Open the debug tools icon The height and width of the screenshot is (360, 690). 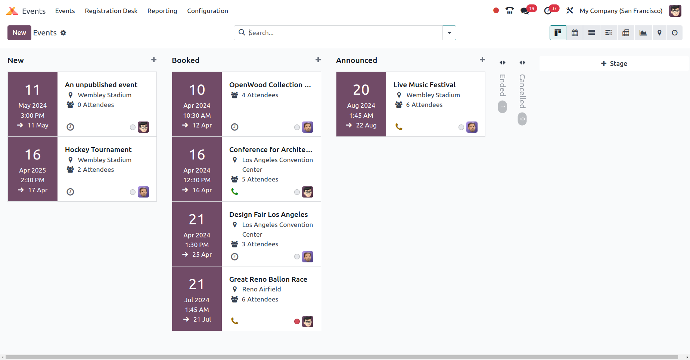click(x=569, y=11)
